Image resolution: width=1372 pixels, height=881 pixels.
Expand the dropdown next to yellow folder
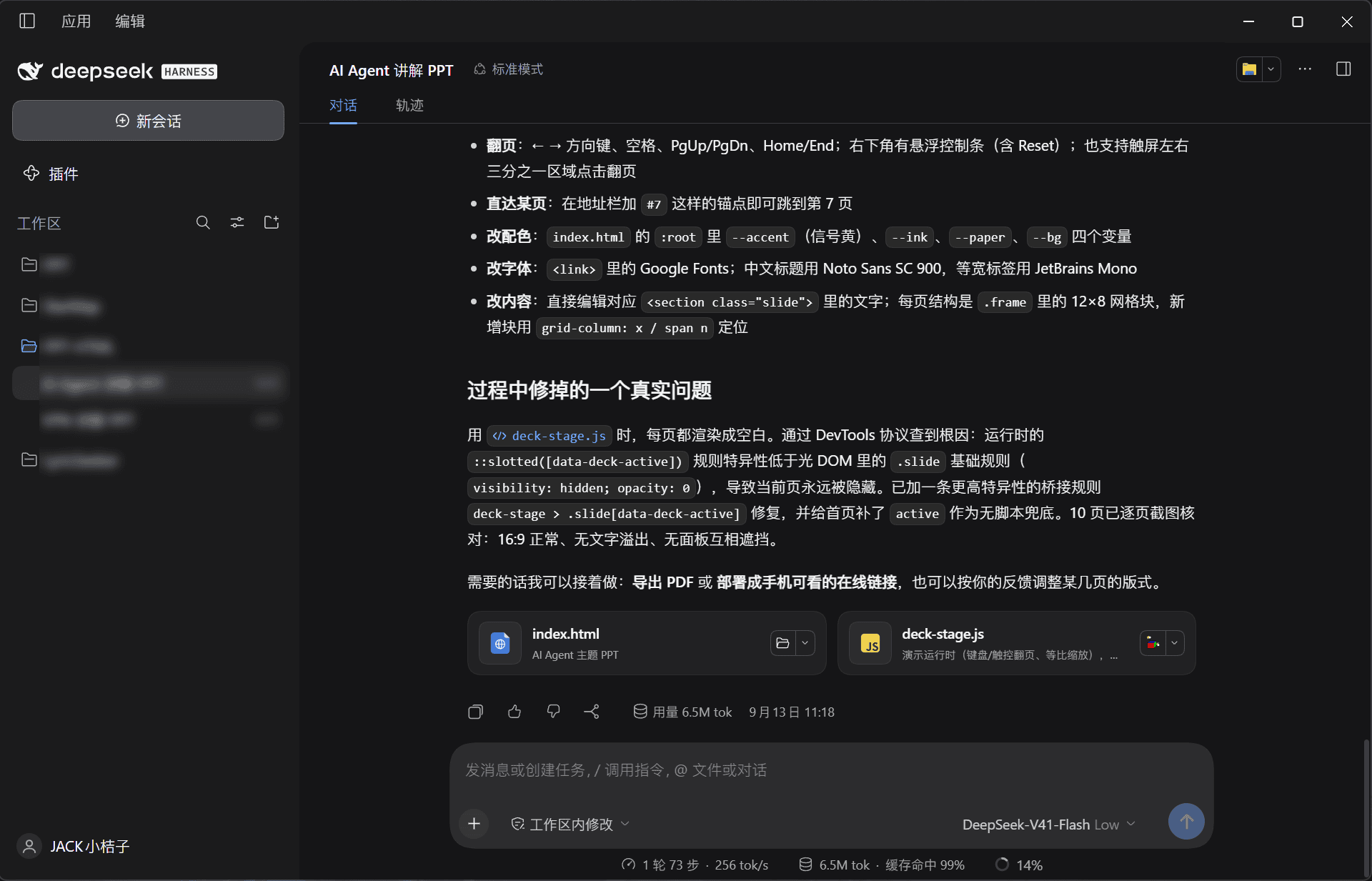click(x=1271, y=69)
